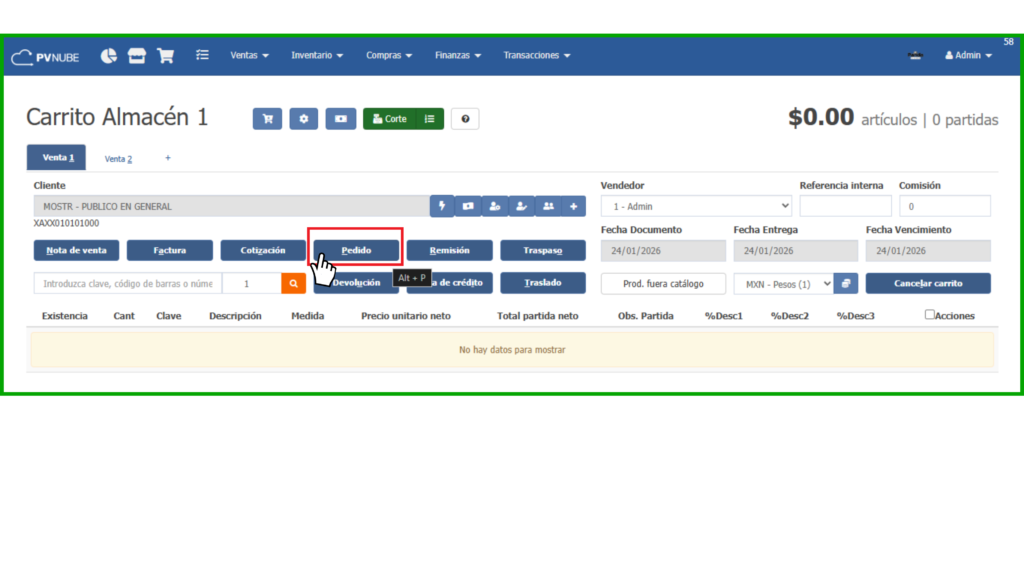The image size is (1024, 576).
Task: Click the Referencia interna input field
Action: point(845,206)
